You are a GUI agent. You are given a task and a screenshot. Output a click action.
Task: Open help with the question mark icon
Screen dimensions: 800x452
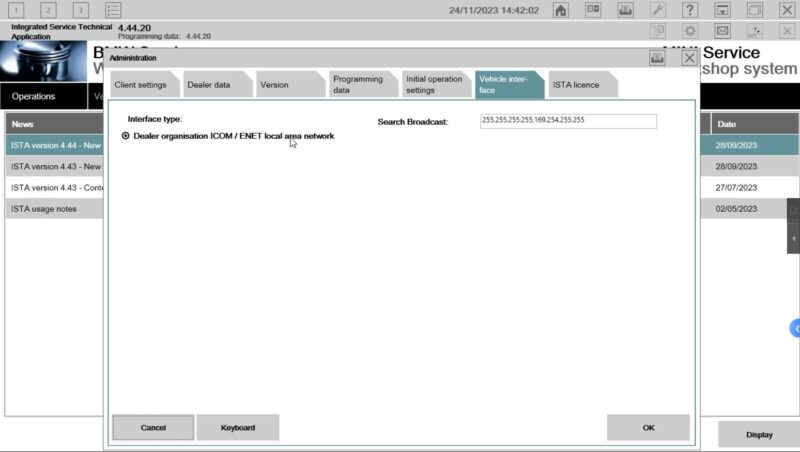coord(690,10)
